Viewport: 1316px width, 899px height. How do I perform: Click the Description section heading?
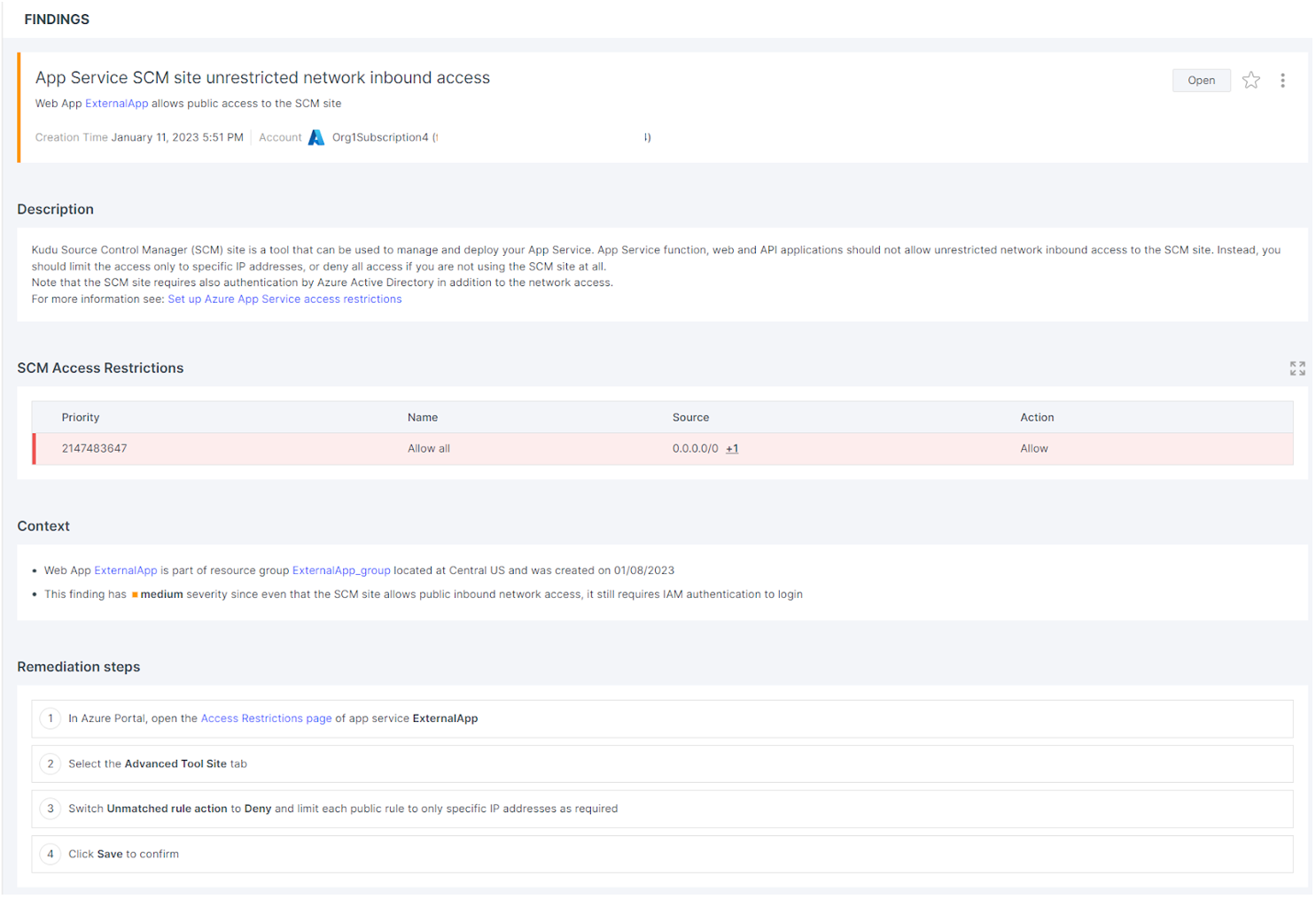tap(55, 209)
